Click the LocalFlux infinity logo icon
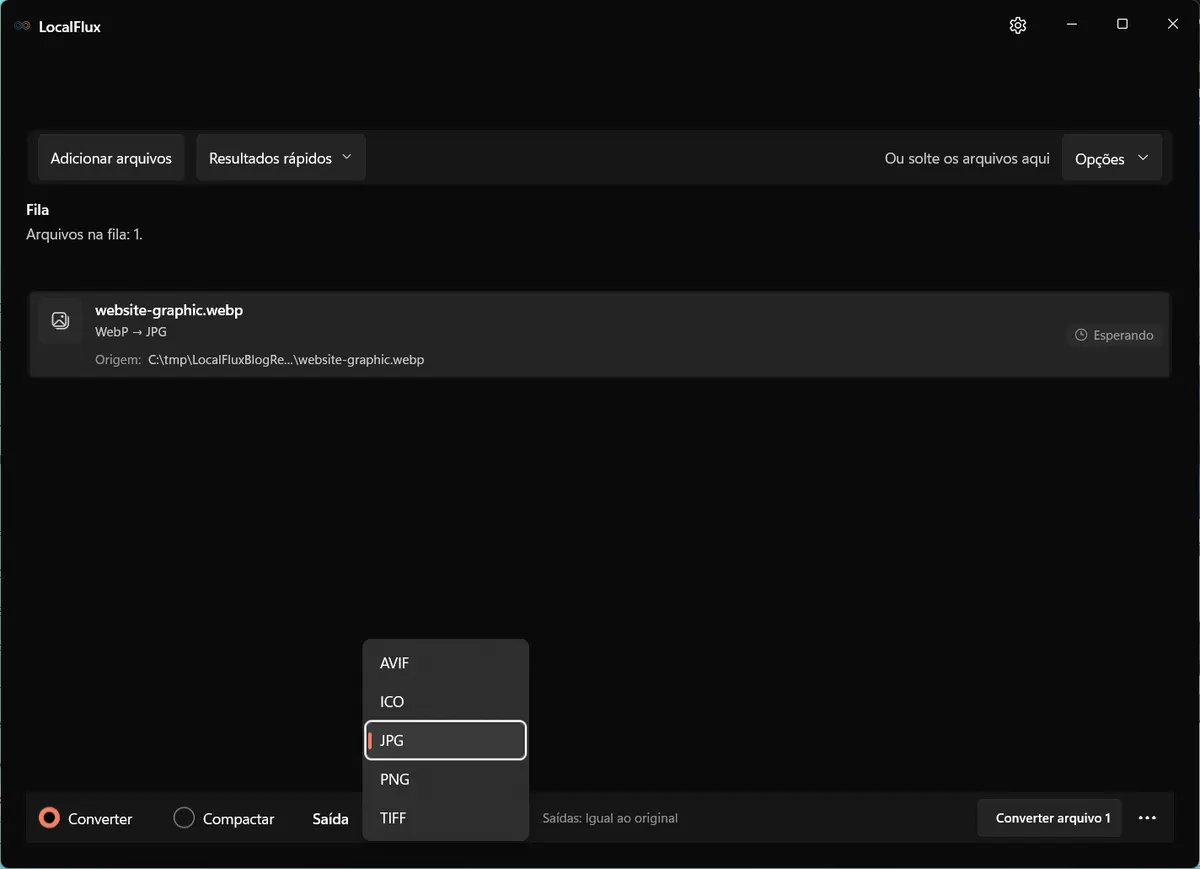This screenshot has width=1200, height=869. pos(22,26)
